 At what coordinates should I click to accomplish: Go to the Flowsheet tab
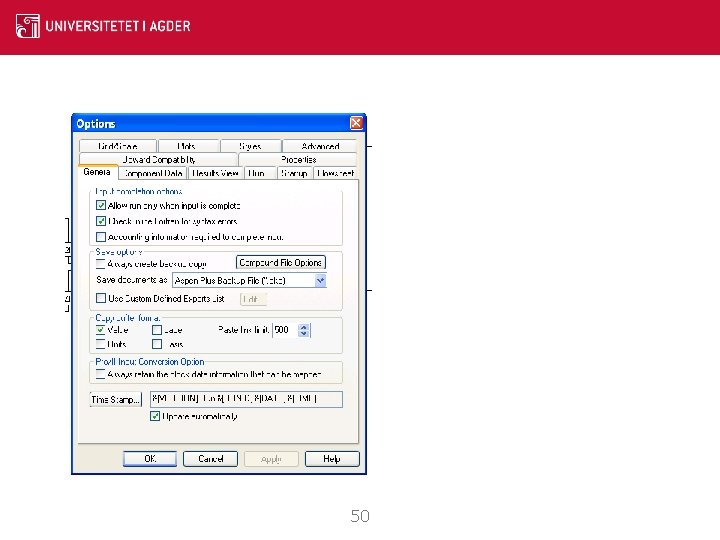point(336,173)
